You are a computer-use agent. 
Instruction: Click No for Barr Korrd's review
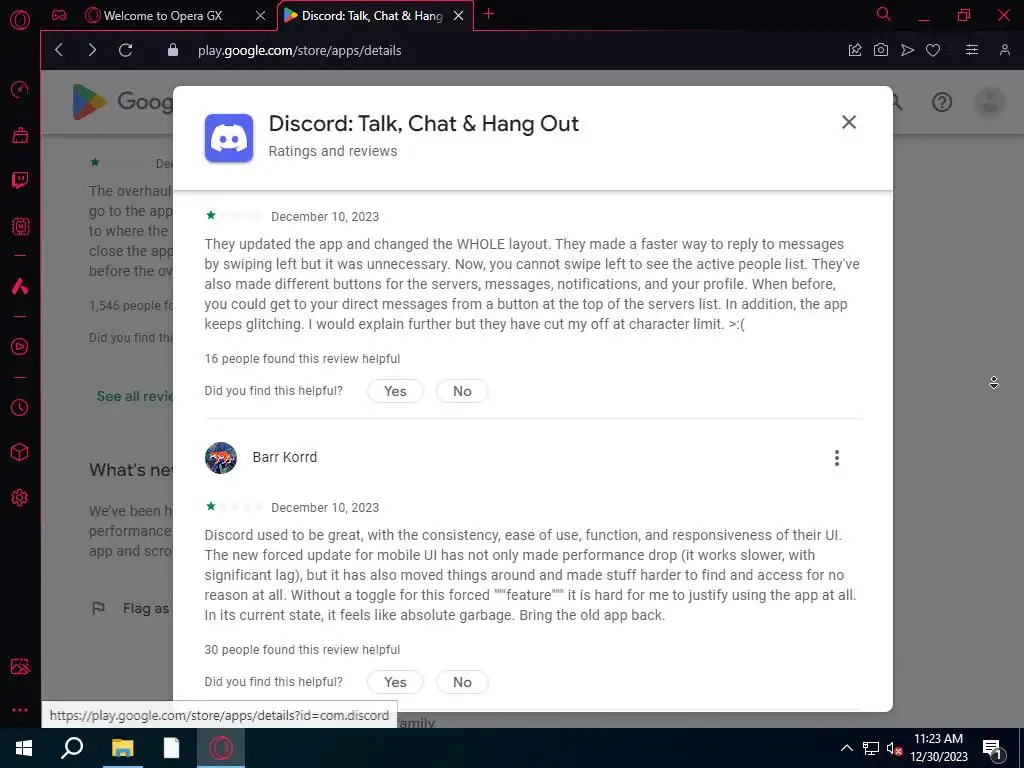click(462, 682)
